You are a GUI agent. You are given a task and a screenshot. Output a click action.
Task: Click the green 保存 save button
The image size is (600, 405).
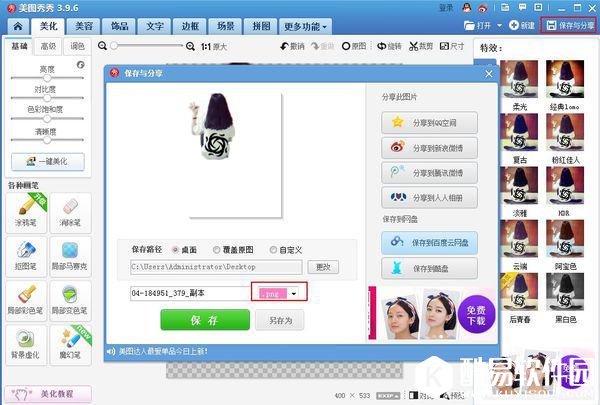click(204, 319)
